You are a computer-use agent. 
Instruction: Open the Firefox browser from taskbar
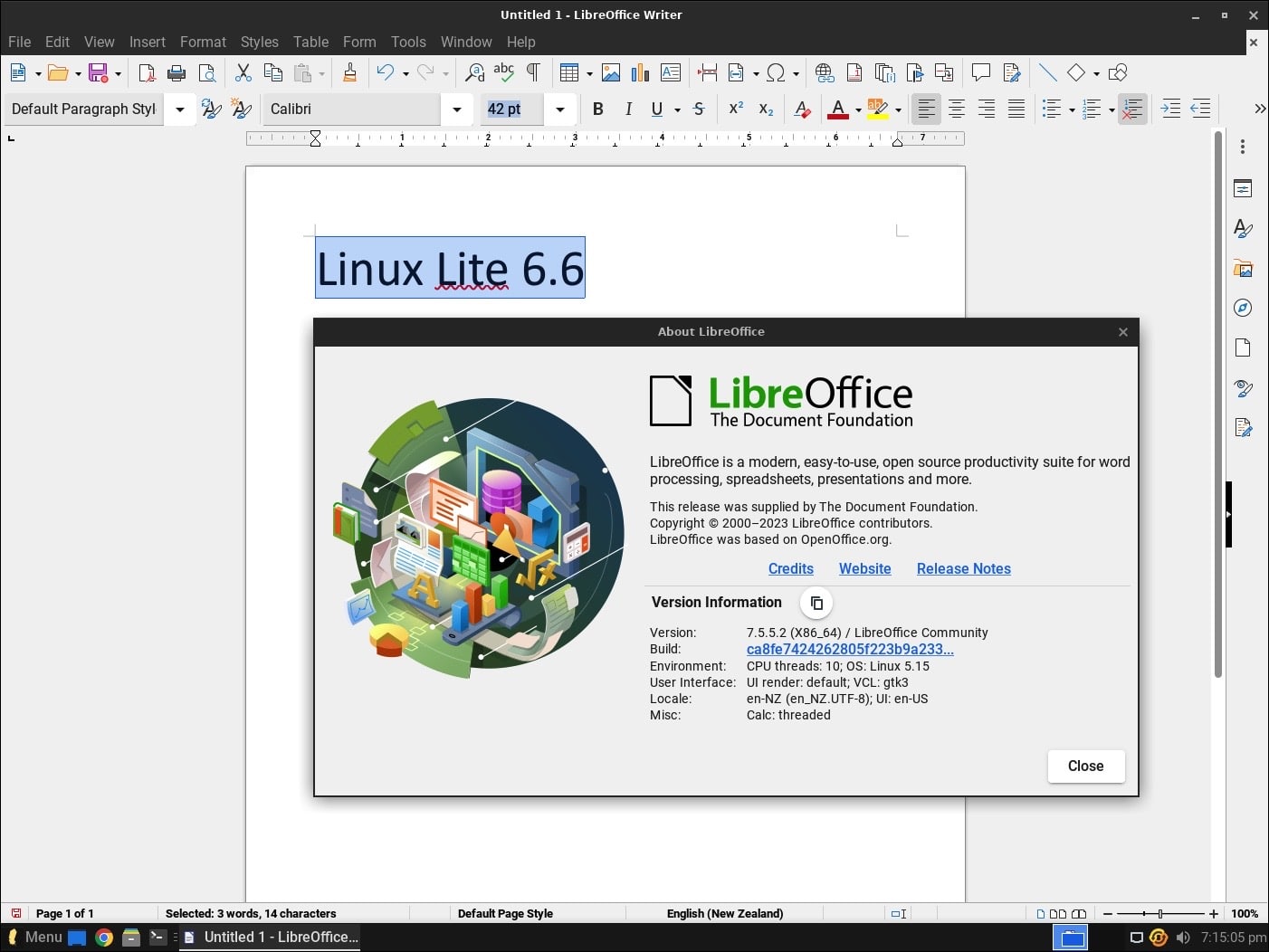click(105, 937)
